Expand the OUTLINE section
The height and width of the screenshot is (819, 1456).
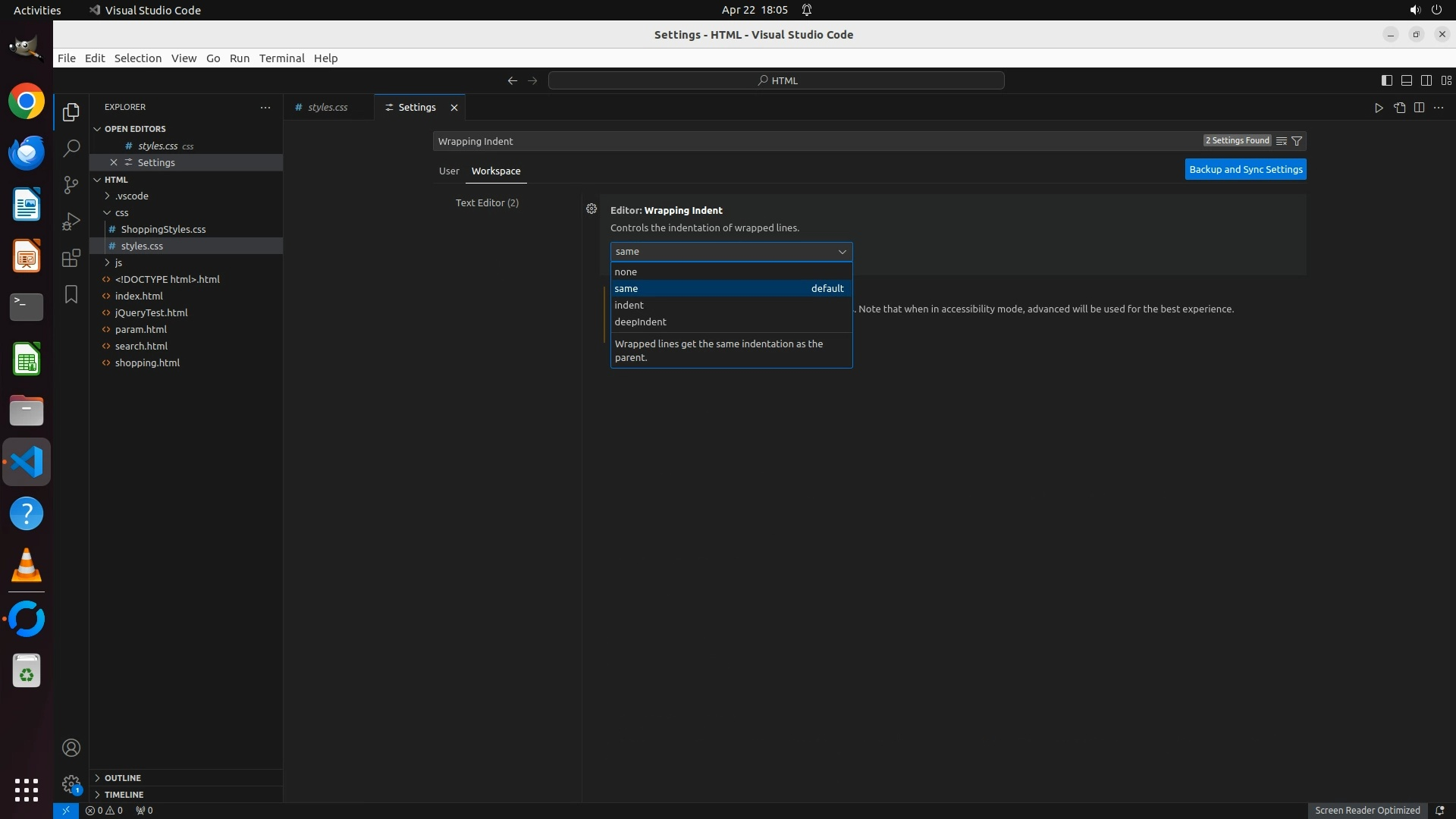pyautogui.click(x=122, y=778)
